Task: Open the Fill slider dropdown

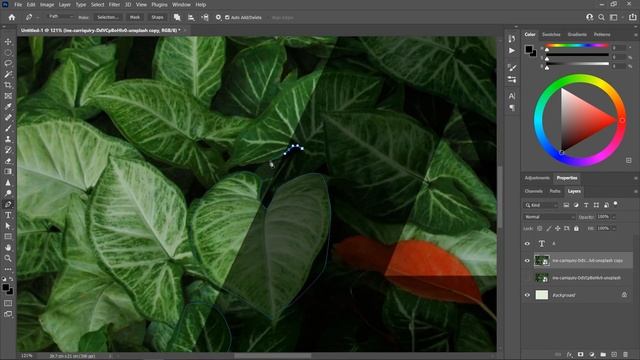Action: click(x=613, y=229)
